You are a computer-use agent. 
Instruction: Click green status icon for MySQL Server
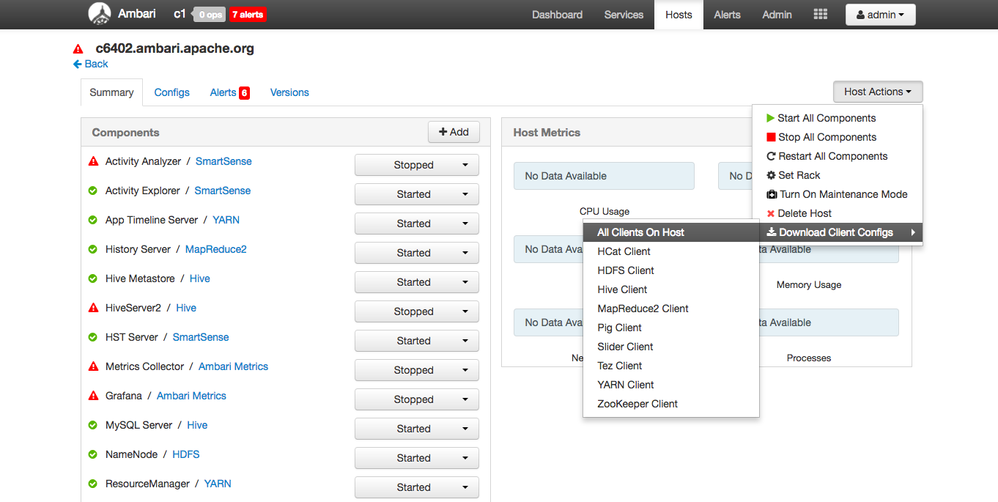tap(93, 425)
